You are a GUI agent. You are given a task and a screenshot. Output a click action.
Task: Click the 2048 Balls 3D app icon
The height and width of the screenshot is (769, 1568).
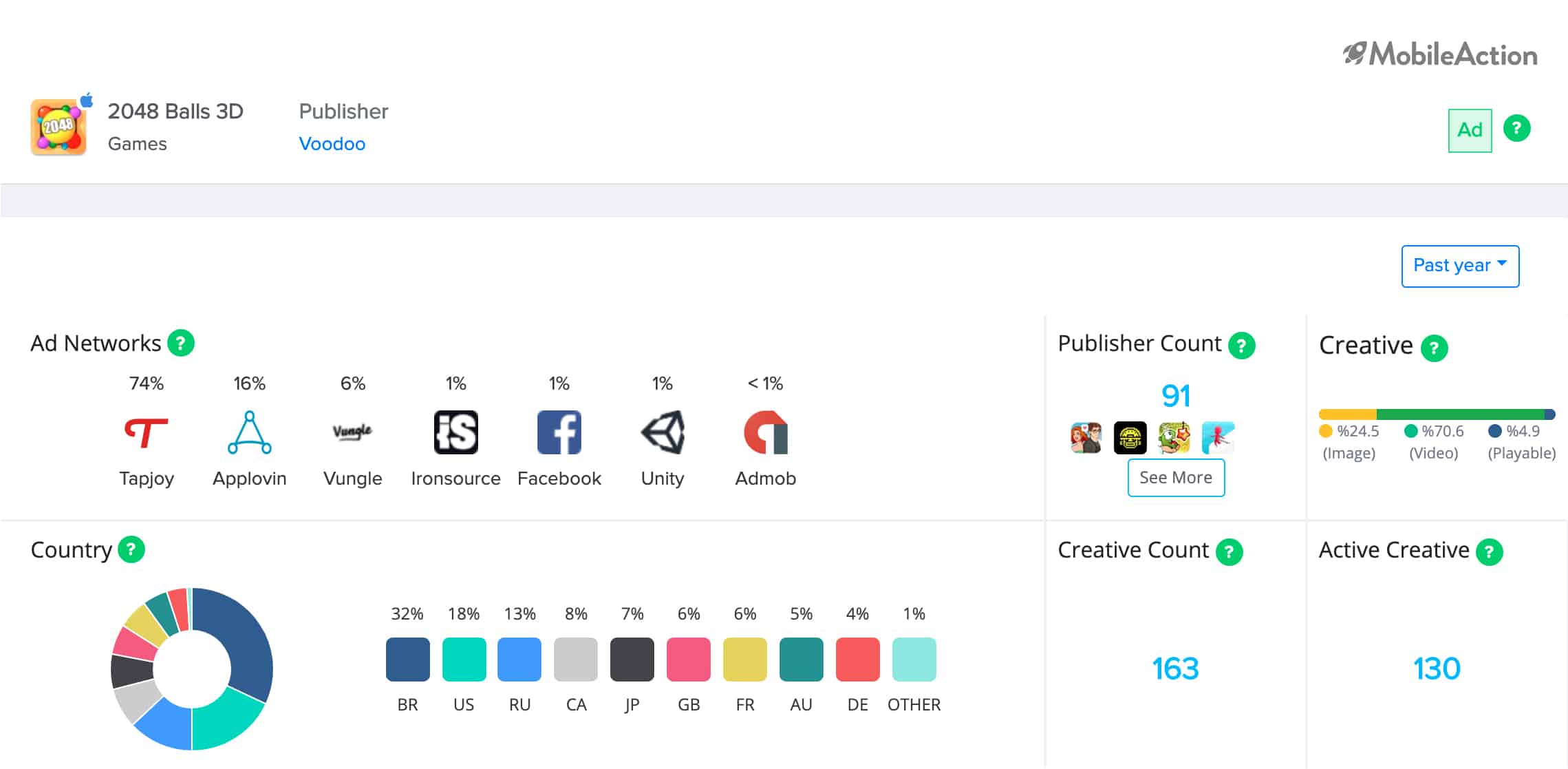58,127
